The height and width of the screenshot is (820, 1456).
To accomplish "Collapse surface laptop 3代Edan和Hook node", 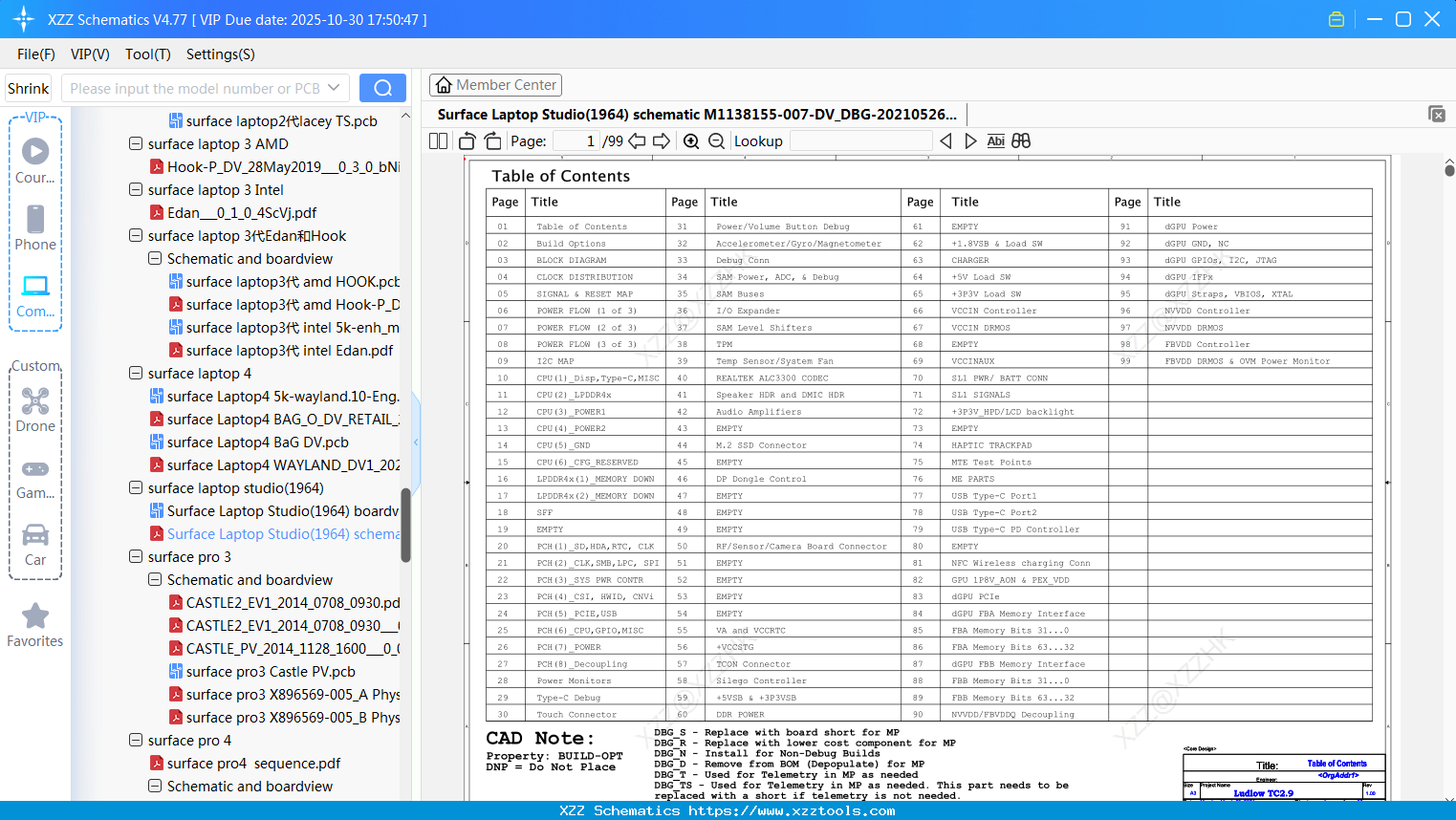I will tap(136, 235).
